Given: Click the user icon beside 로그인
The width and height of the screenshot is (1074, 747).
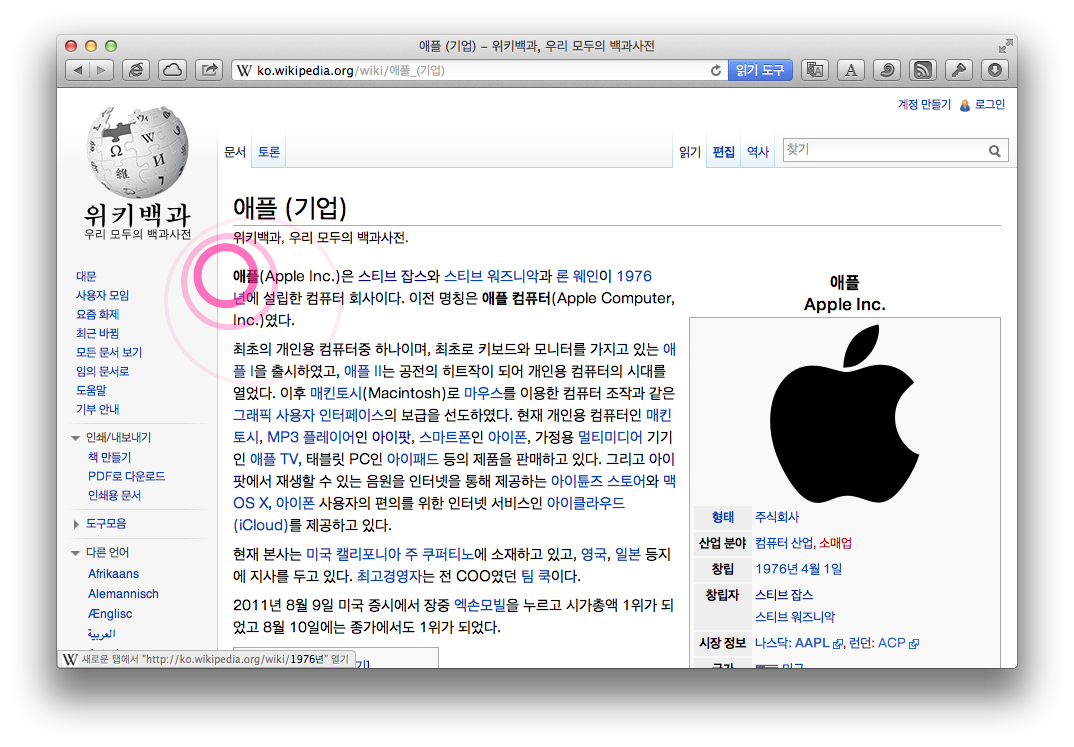Looking at the screenshot, I should [965, 105].
